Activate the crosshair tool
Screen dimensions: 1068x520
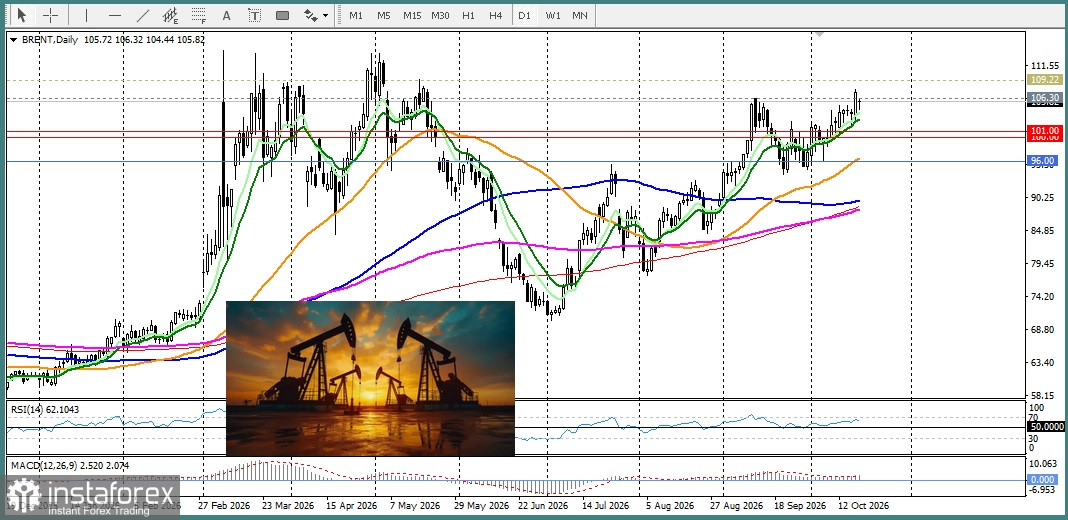pyautogui.click(x=51, y=15)
